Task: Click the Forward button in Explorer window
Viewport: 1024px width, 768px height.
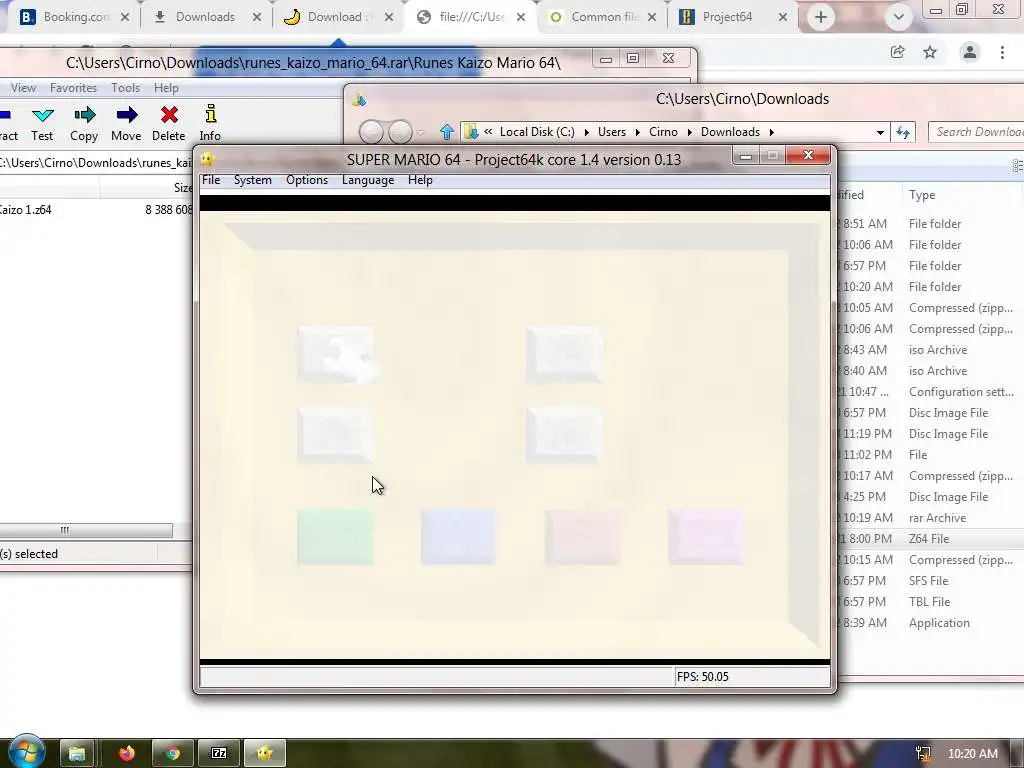Action: [x=400, y=132]
